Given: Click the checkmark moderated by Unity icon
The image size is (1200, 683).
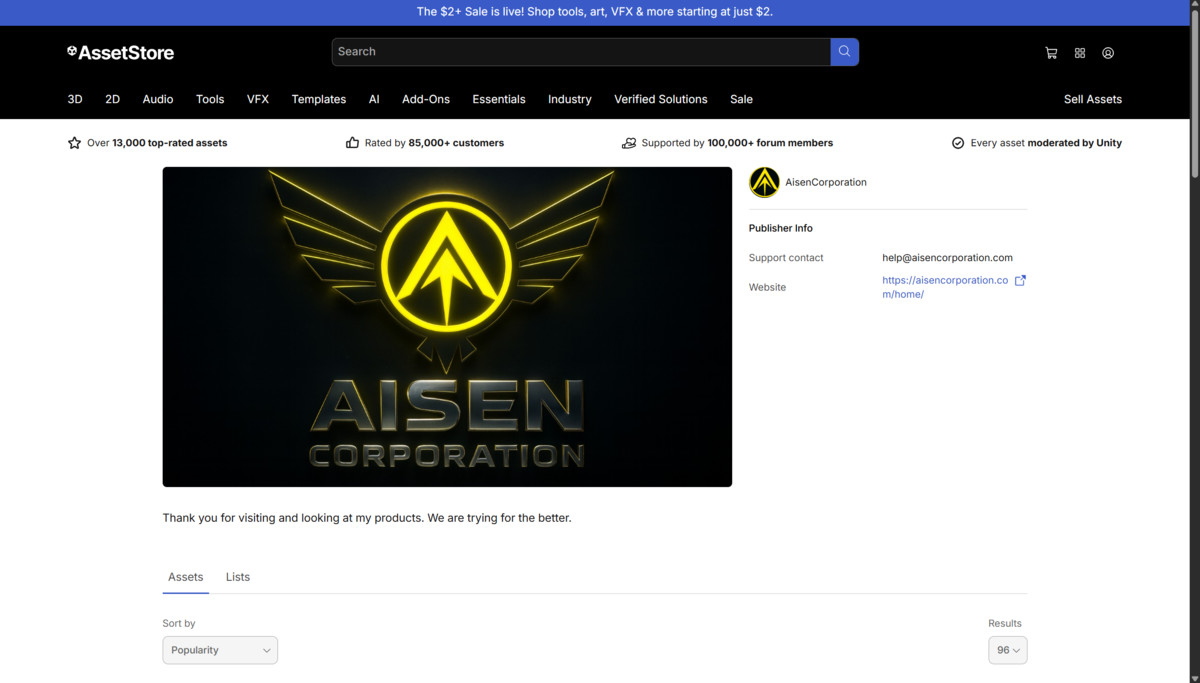Looking at the screenshot, I should tap(958, 143).
